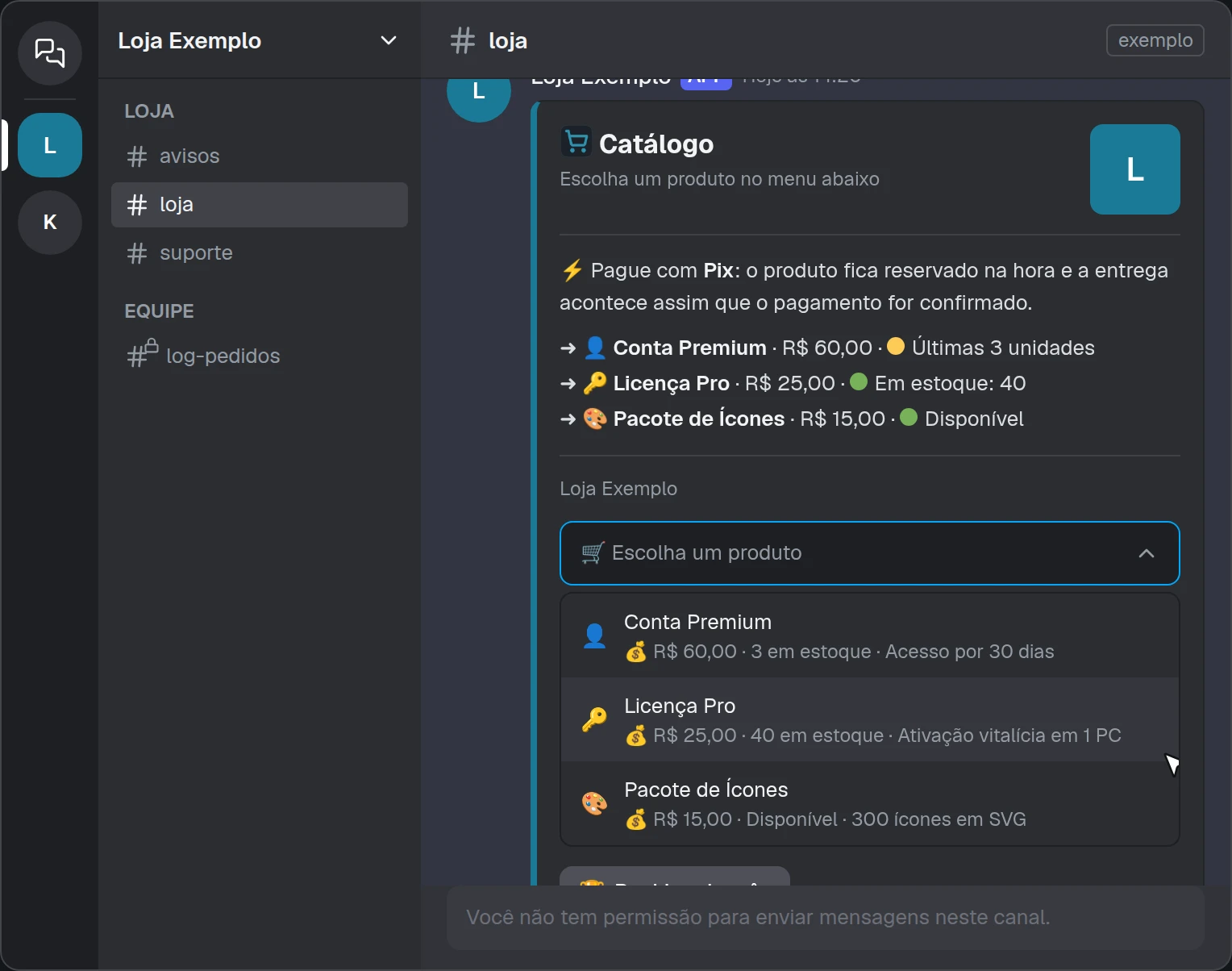The width and height of the screenshot is (1232, 971).
Task: Choose Licença Pro from the menu
Action: [x=870, y=719]
